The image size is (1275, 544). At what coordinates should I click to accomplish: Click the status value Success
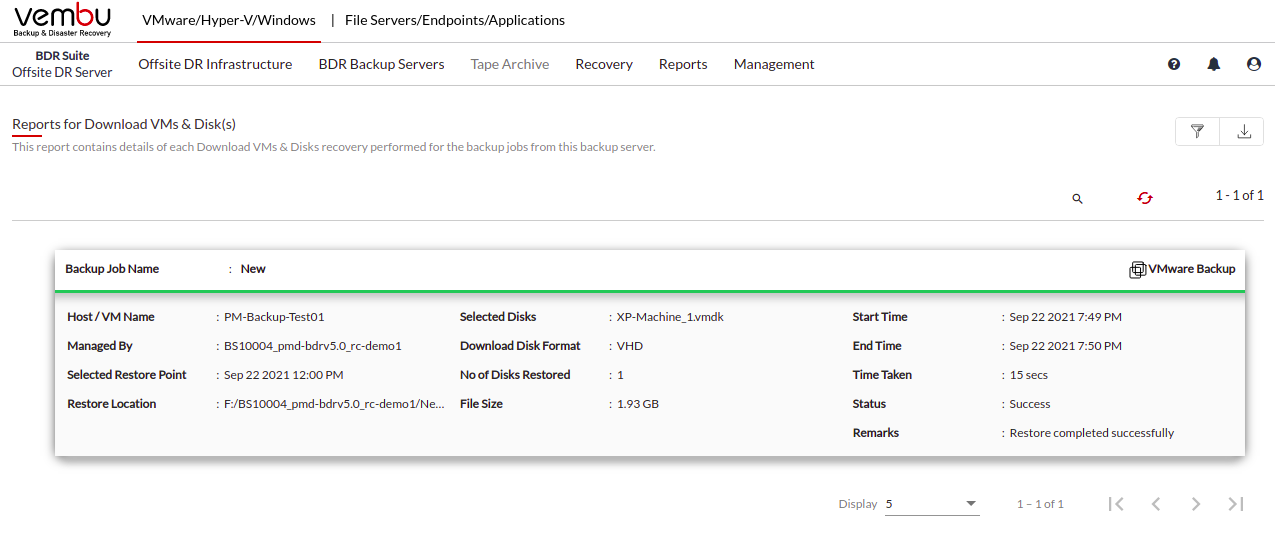point(1030,404)
